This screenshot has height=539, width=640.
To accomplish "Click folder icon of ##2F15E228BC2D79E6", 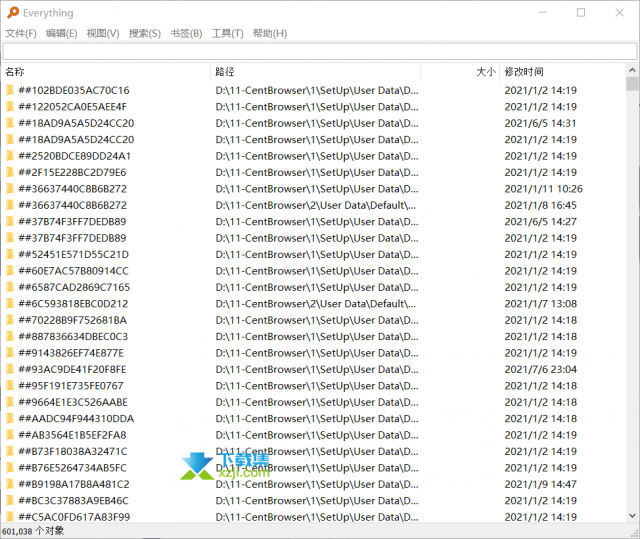I will point(10,172).
